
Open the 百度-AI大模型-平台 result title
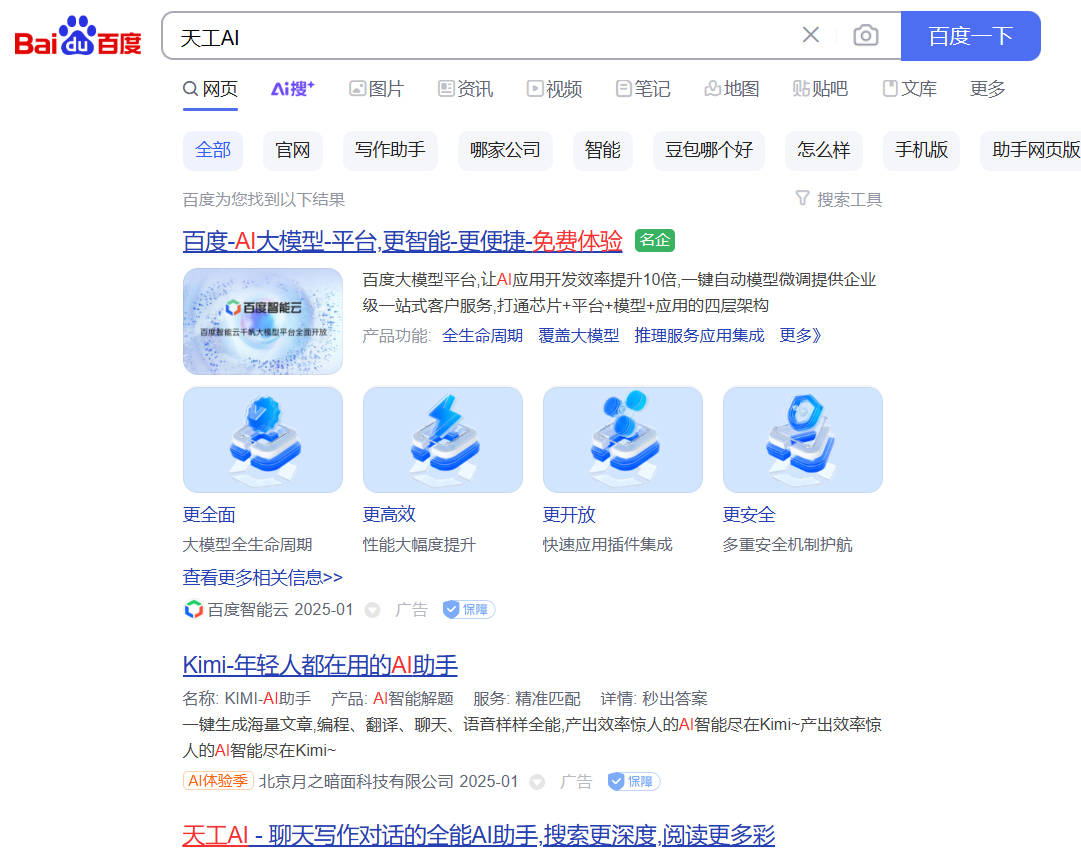click(403, 241)
